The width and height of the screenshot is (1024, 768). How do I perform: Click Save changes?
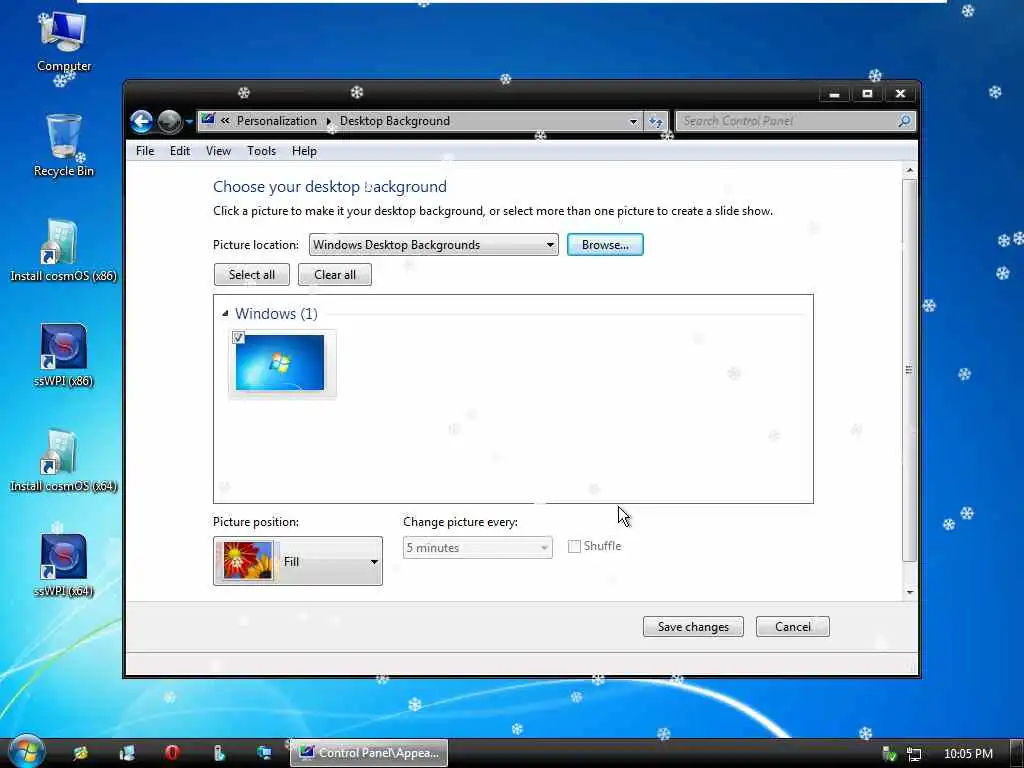pyautogui.click(x=693, y=626)
